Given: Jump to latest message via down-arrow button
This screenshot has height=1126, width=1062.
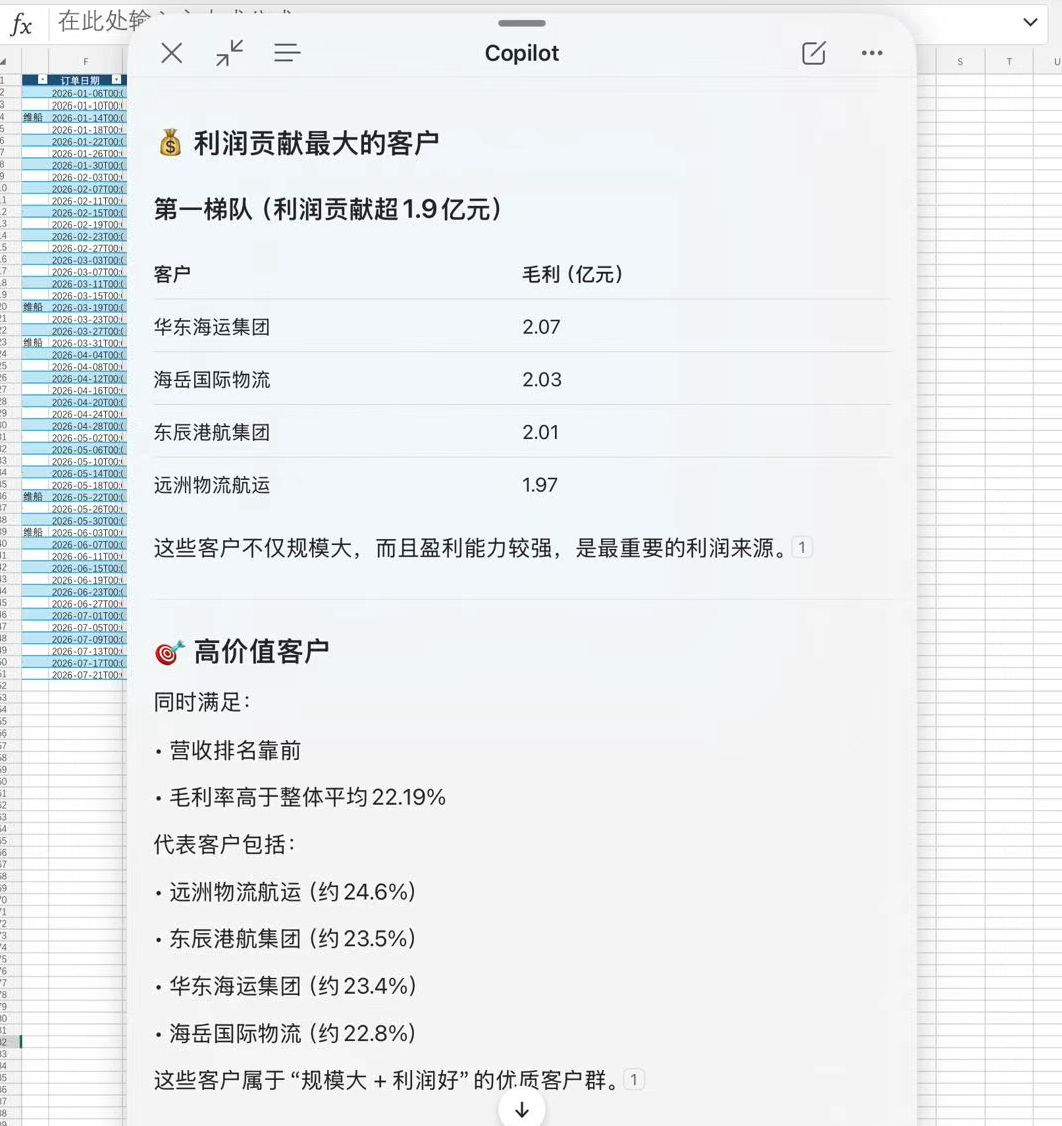Looking at the screenshot, I should [x=522, y=1109].
